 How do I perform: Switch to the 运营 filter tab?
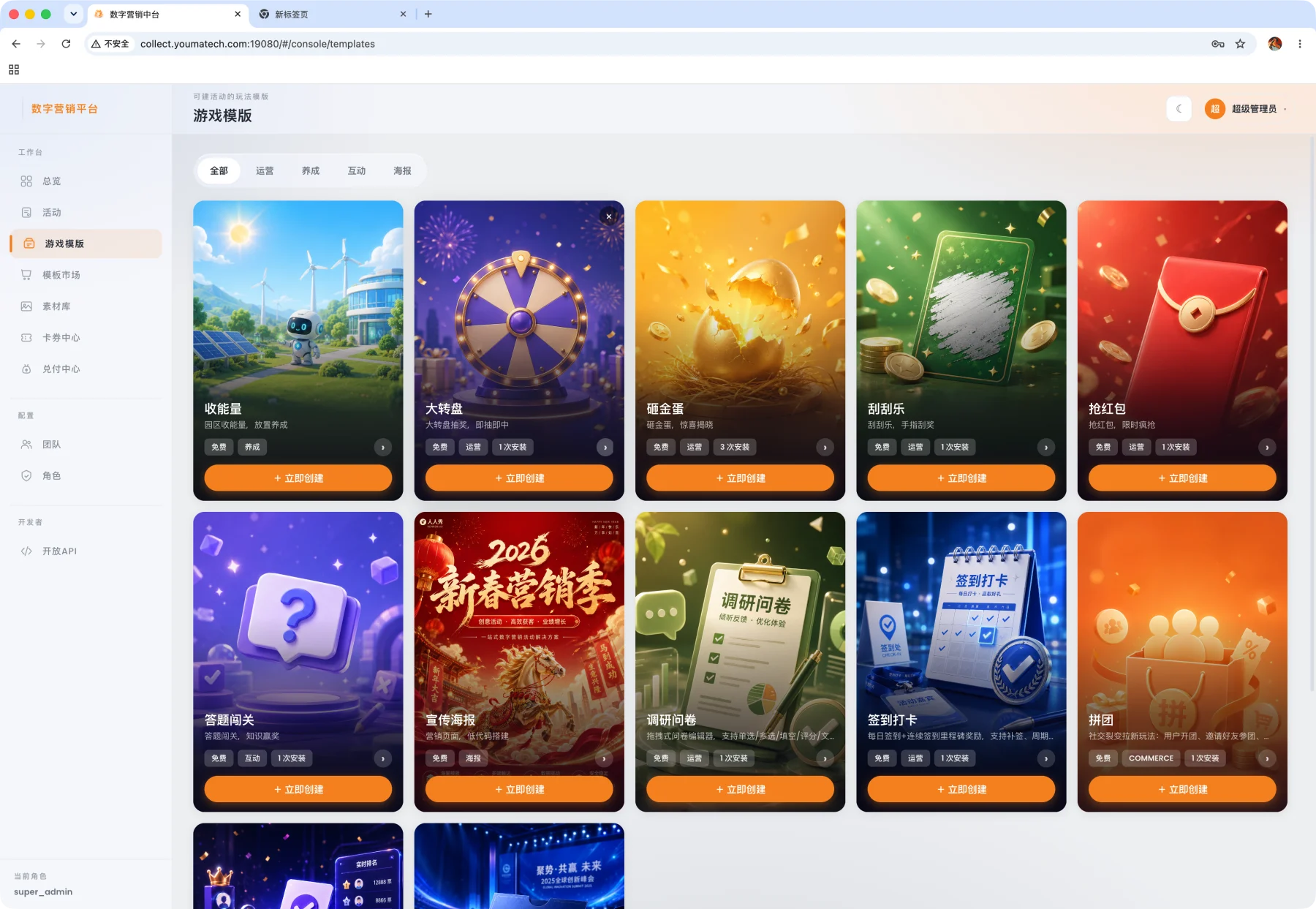(x=265, y=170)
